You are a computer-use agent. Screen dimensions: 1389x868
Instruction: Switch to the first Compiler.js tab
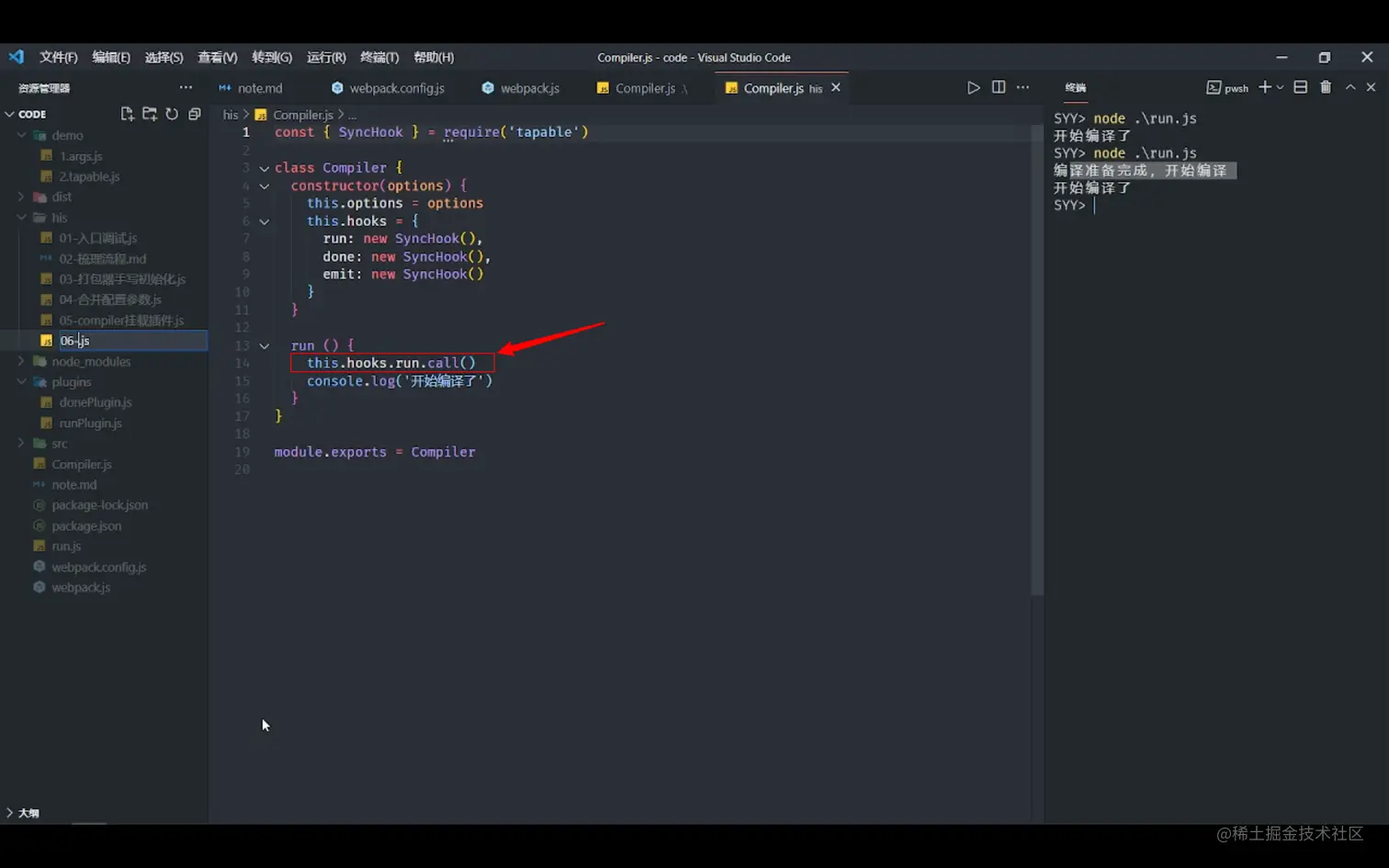pyautogui.click(x=645, y=88)
